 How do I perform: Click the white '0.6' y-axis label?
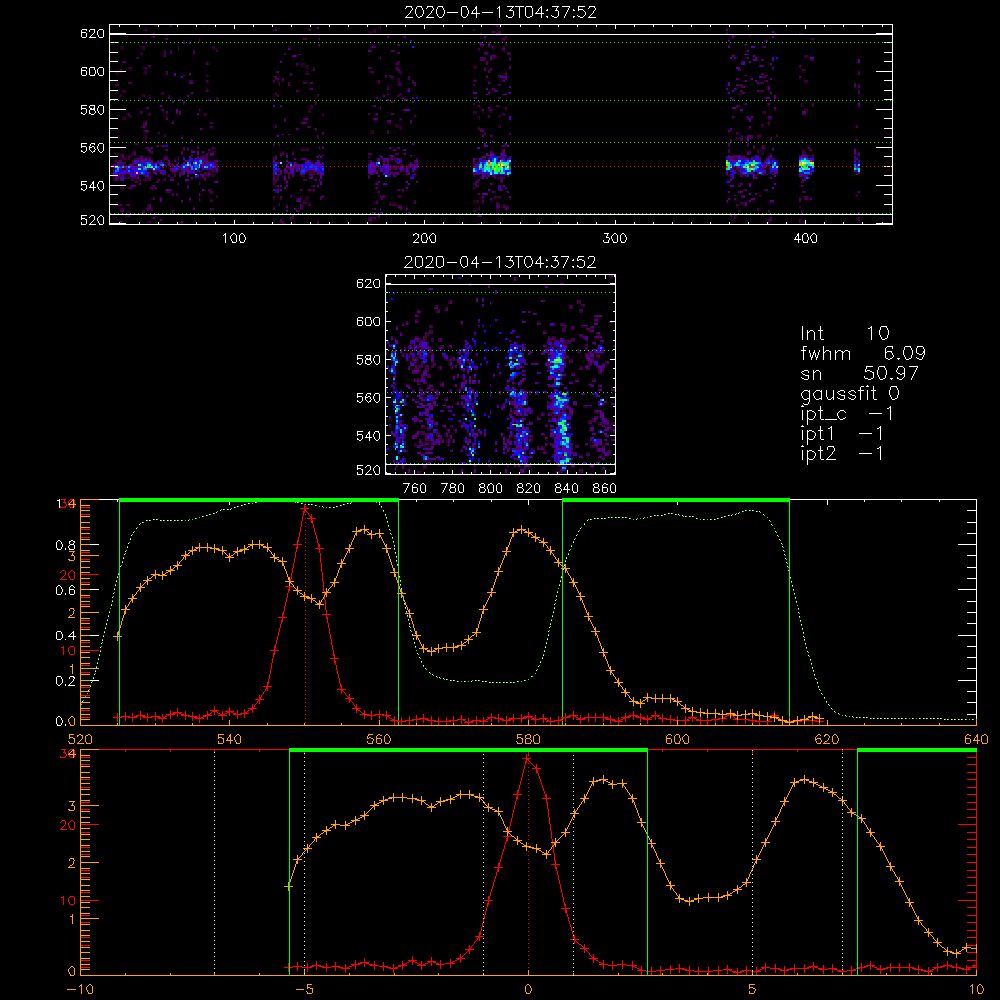(67, 591)
